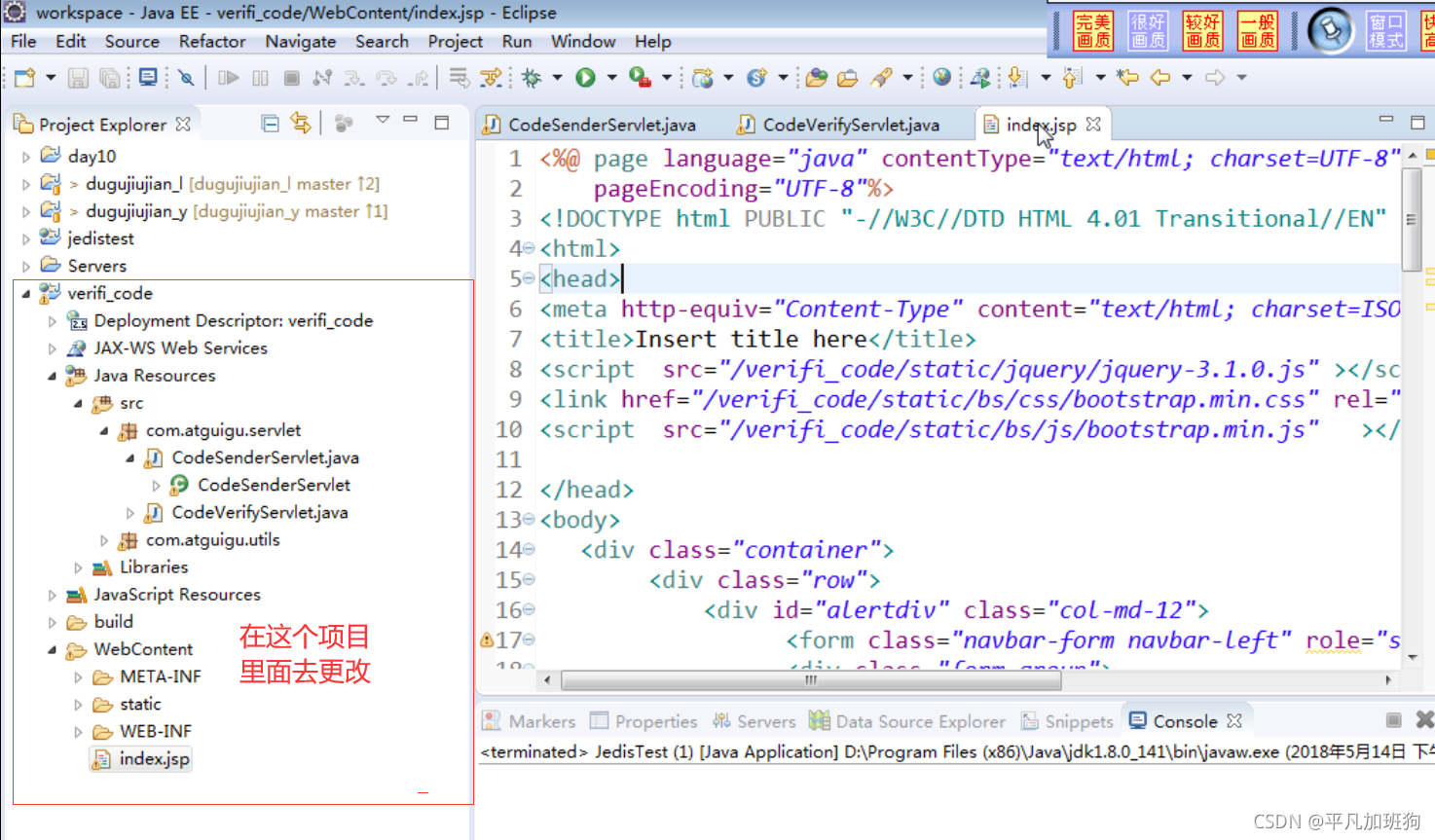Click the Open Task briefcase icon
The width and height of the screenshot is (1435, 840).
pos(848,78)
